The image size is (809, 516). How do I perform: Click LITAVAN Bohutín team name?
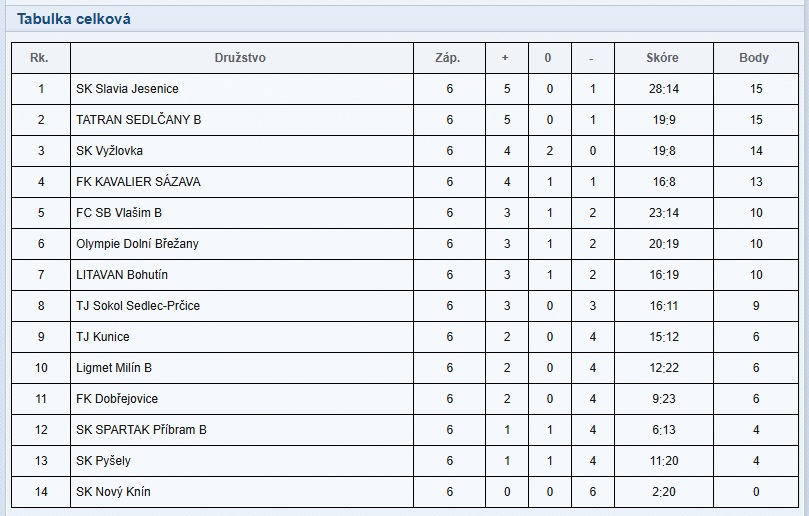(122, 275)
